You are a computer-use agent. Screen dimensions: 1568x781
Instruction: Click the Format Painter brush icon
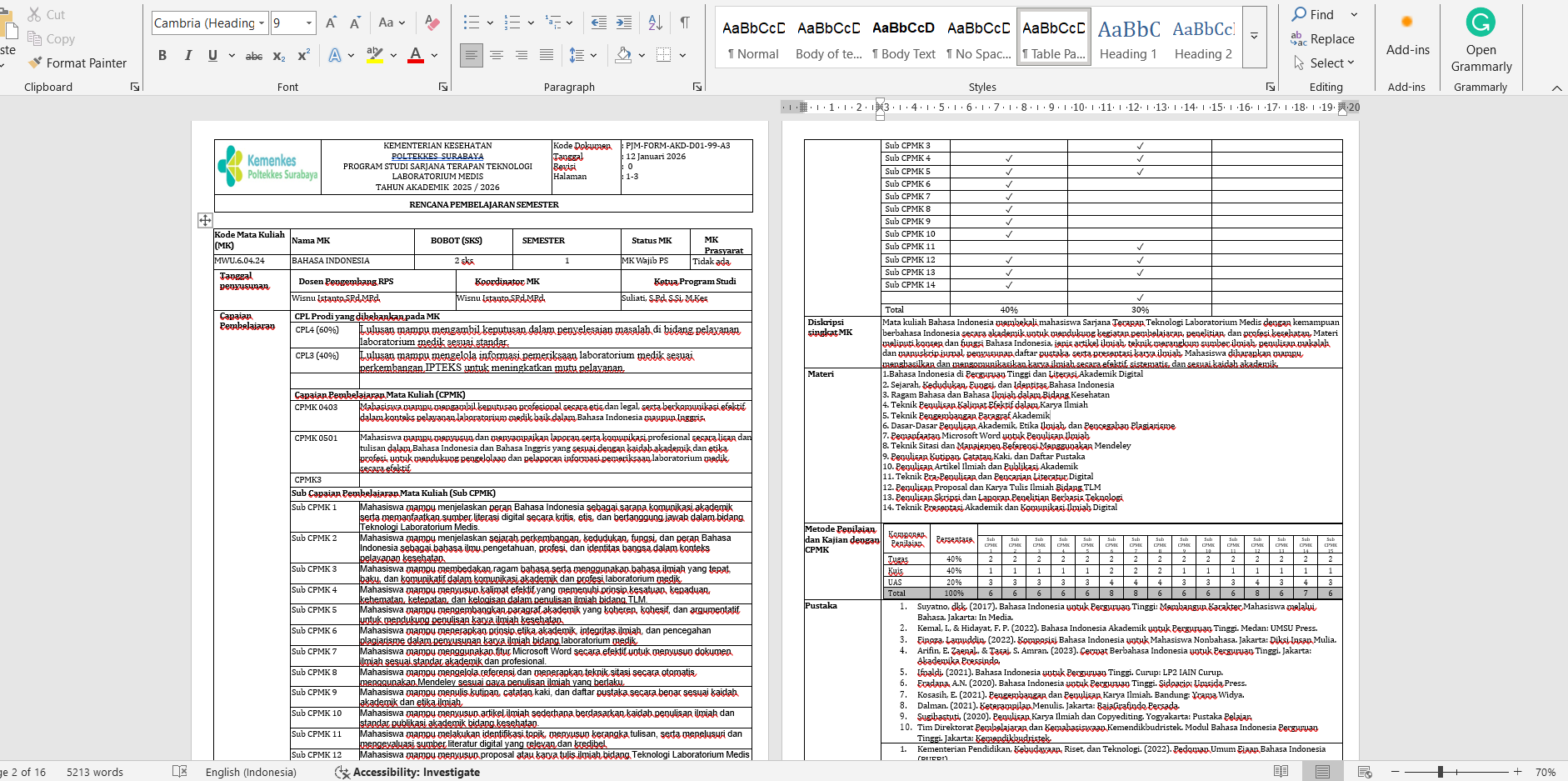tap(34, 63)
